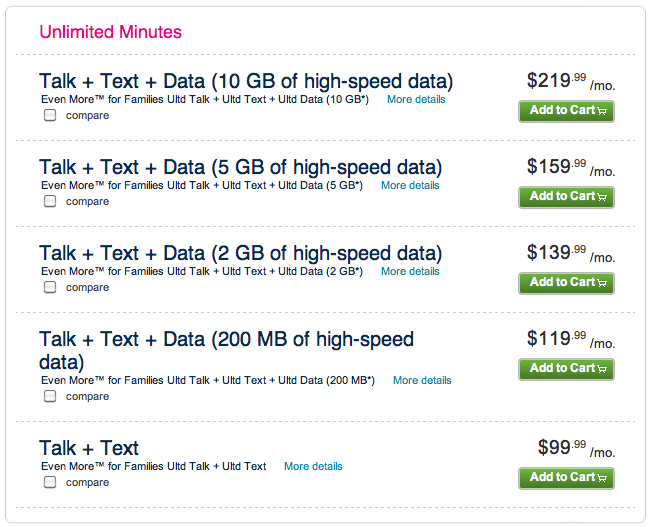This screenshot has width=652, height=527.
Task: Check compare for the 2 GB plan
Action: click(x=50, y=287)
